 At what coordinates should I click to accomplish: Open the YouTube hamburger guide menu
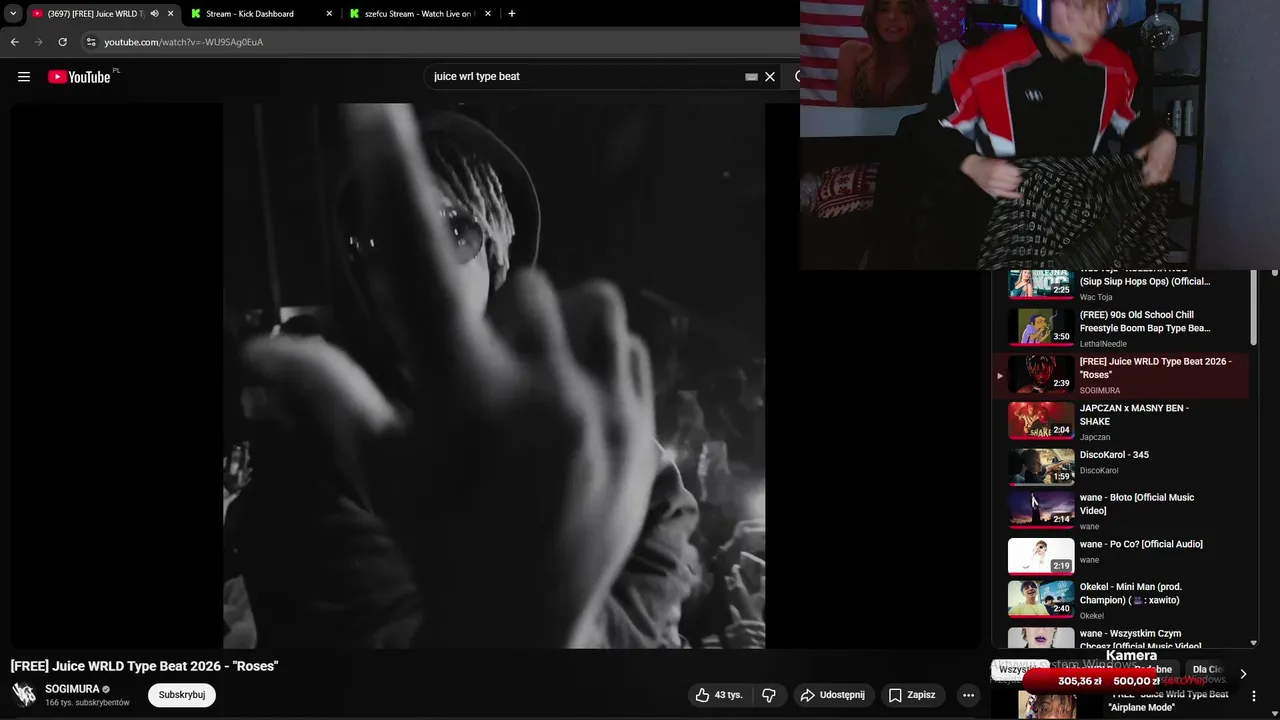pos(24,77)
